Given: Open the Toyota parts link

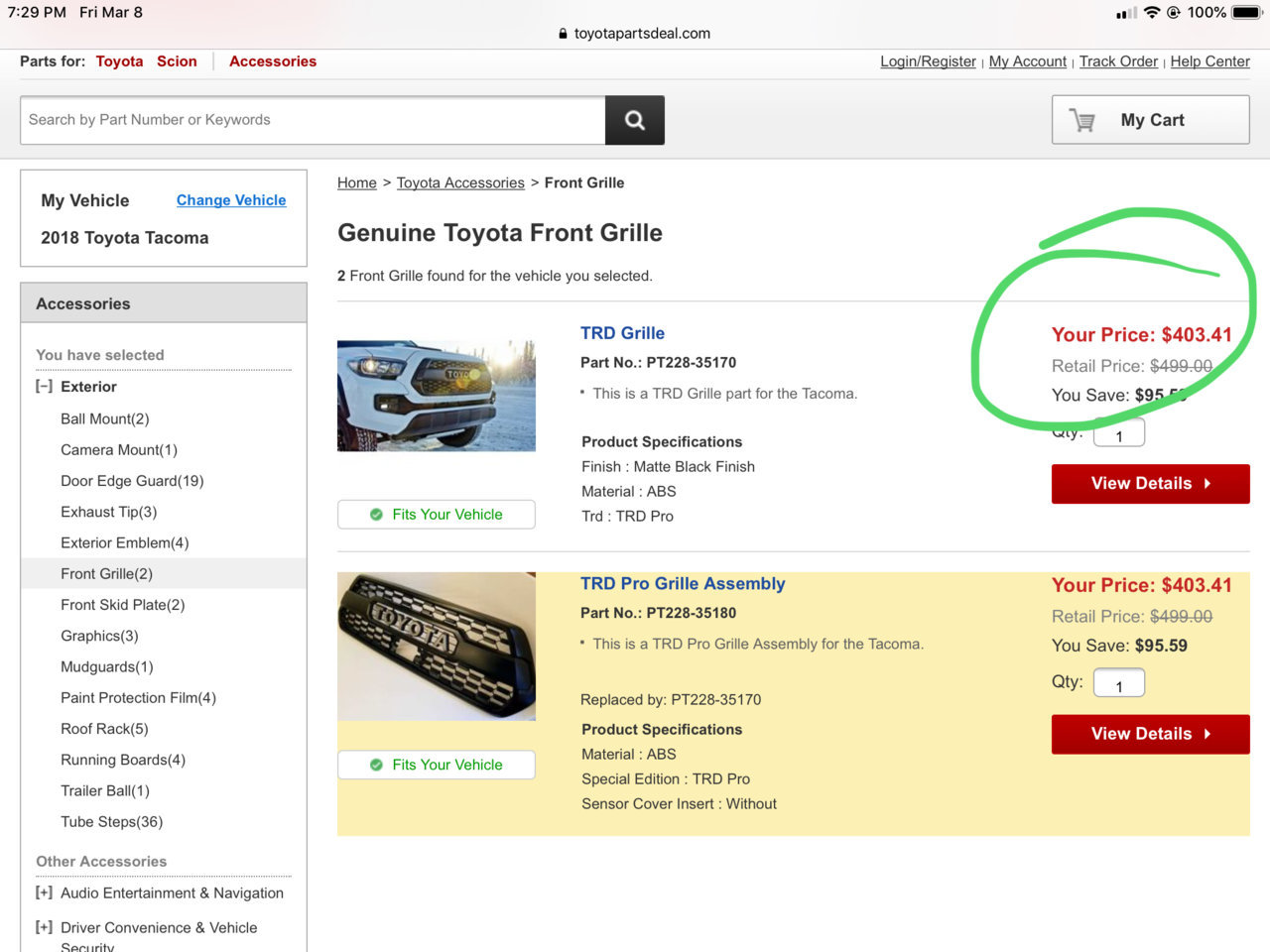Looking at the screenshot, I should pos(119,61).
